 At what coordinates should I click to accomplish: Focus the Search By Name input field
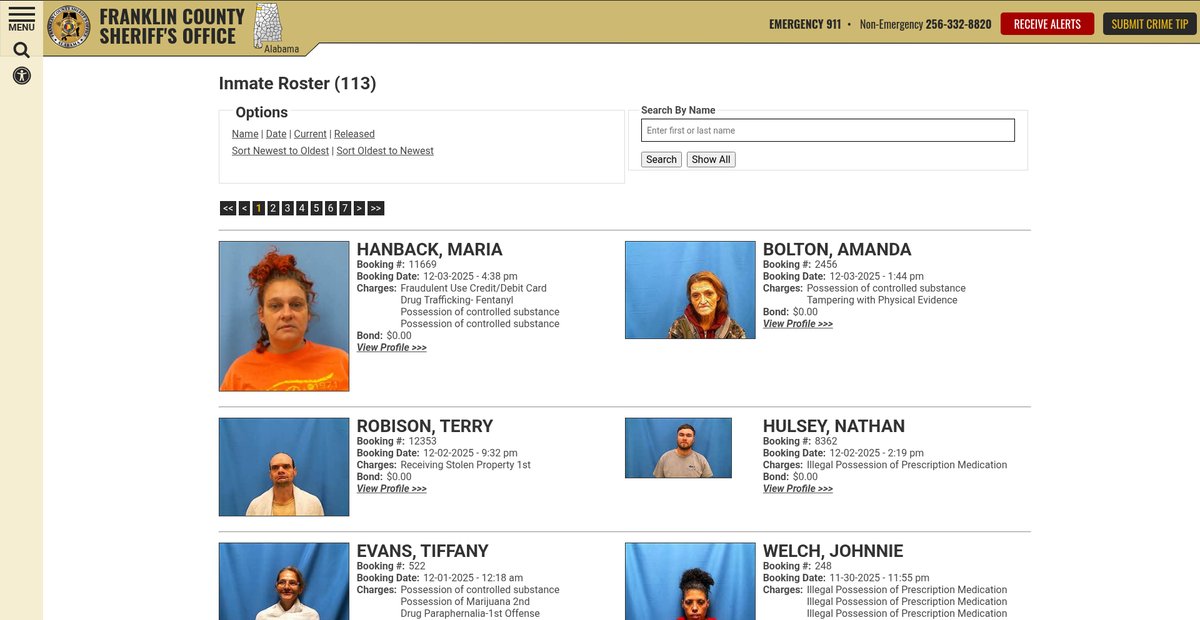click(x=828, y=130)
